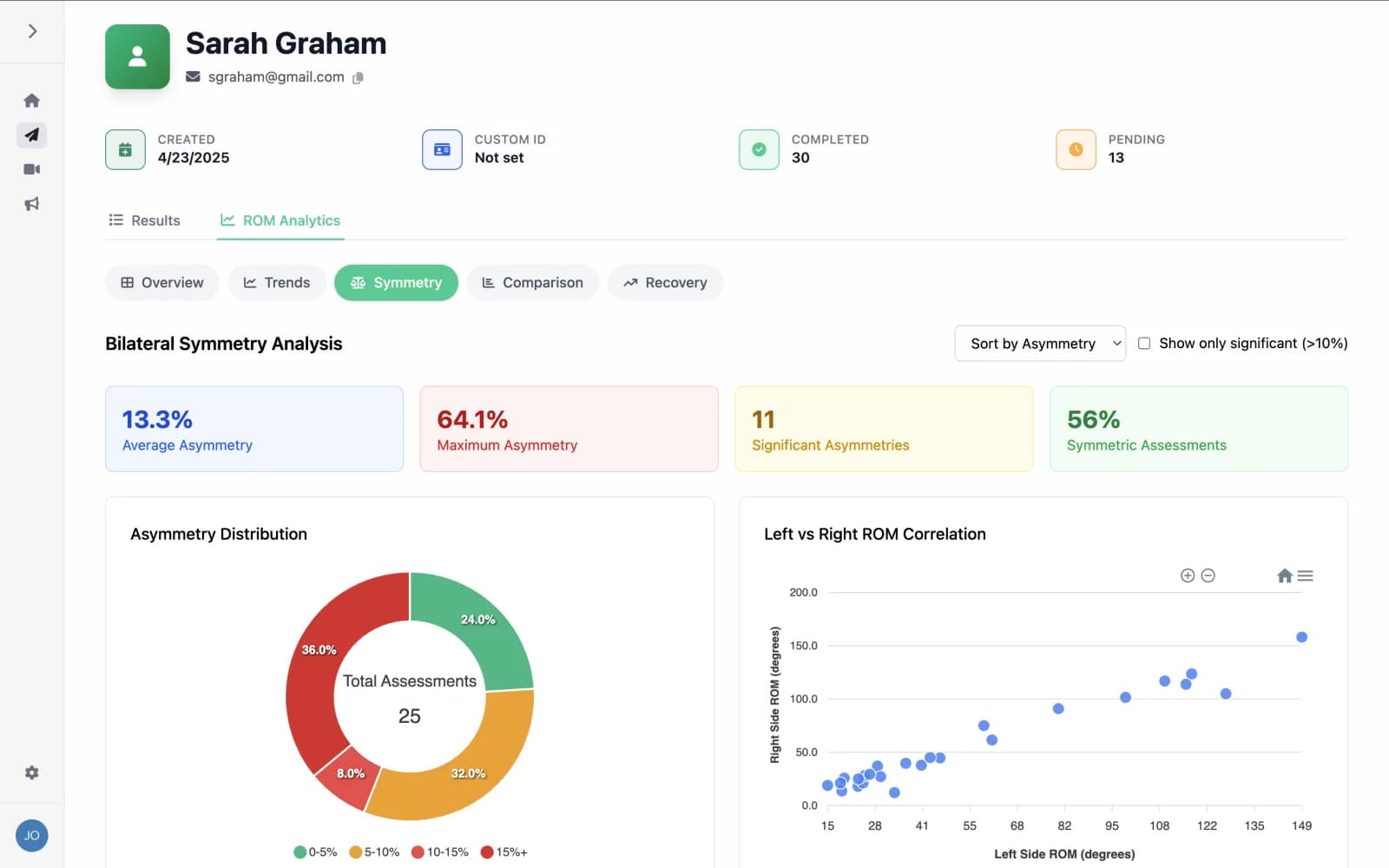1389x868 pixels.
Task: Toggle the Symmetry view button
Action: [396, 282]
